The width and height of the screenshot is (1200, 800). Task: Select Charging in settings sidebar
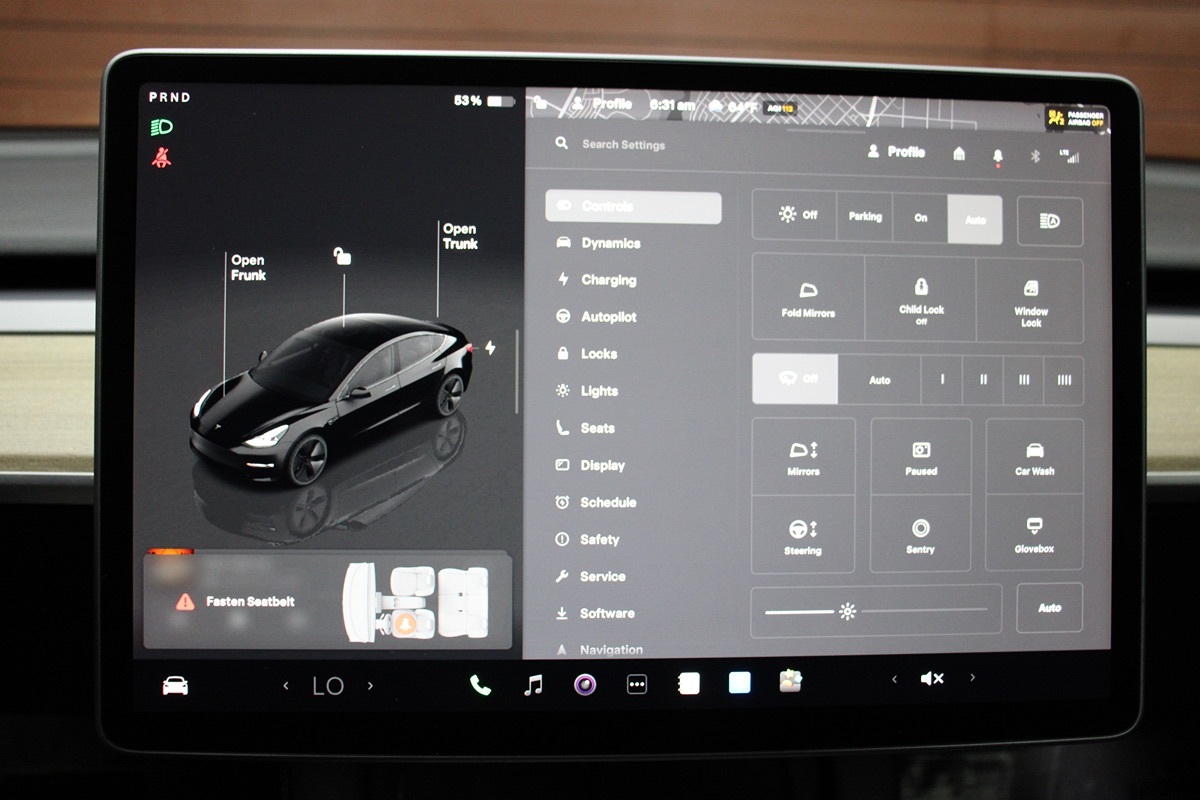click(x=608, y=280)
